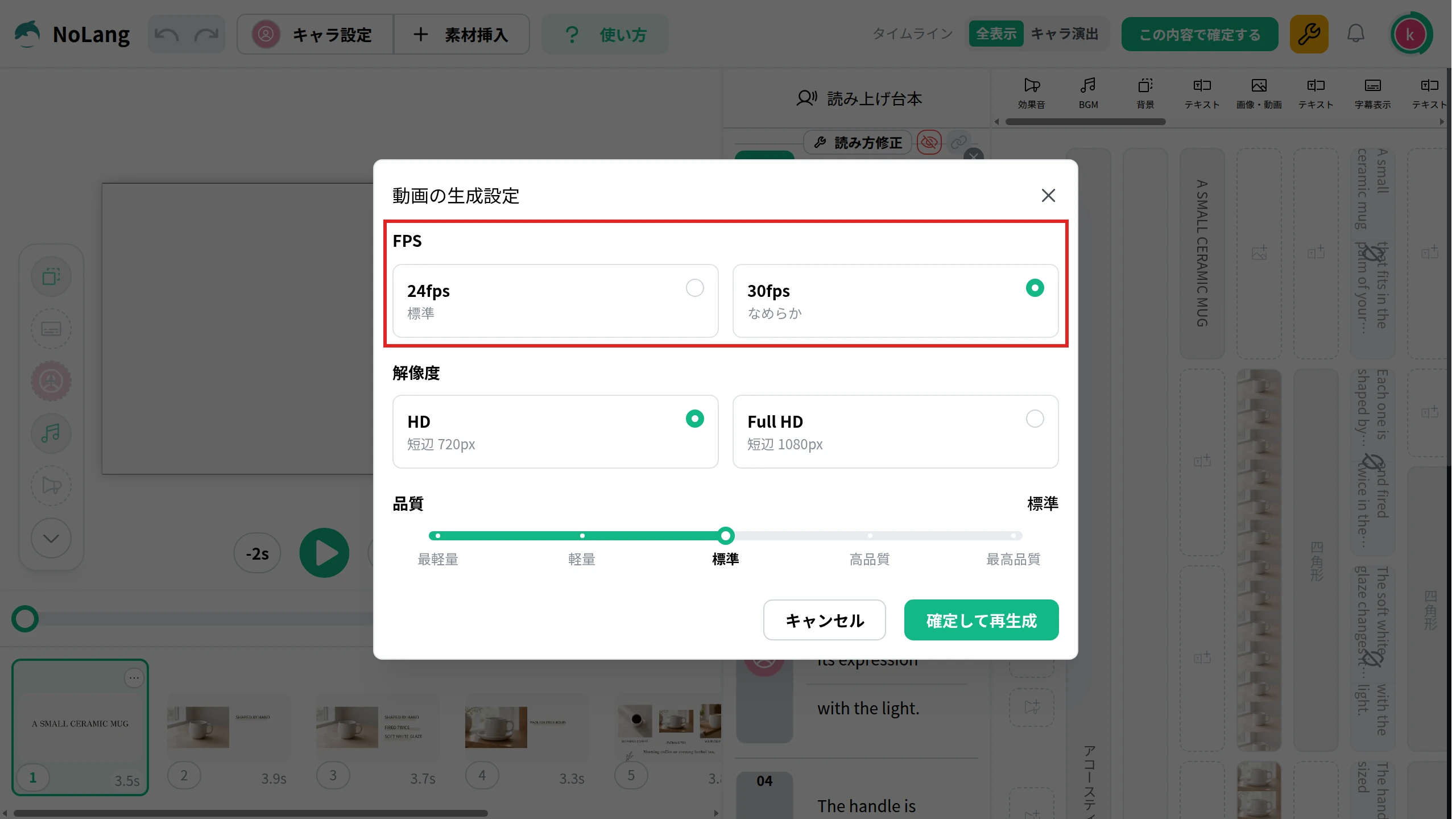Select the 効果音 sound effect column

[x=1031, y=93]
